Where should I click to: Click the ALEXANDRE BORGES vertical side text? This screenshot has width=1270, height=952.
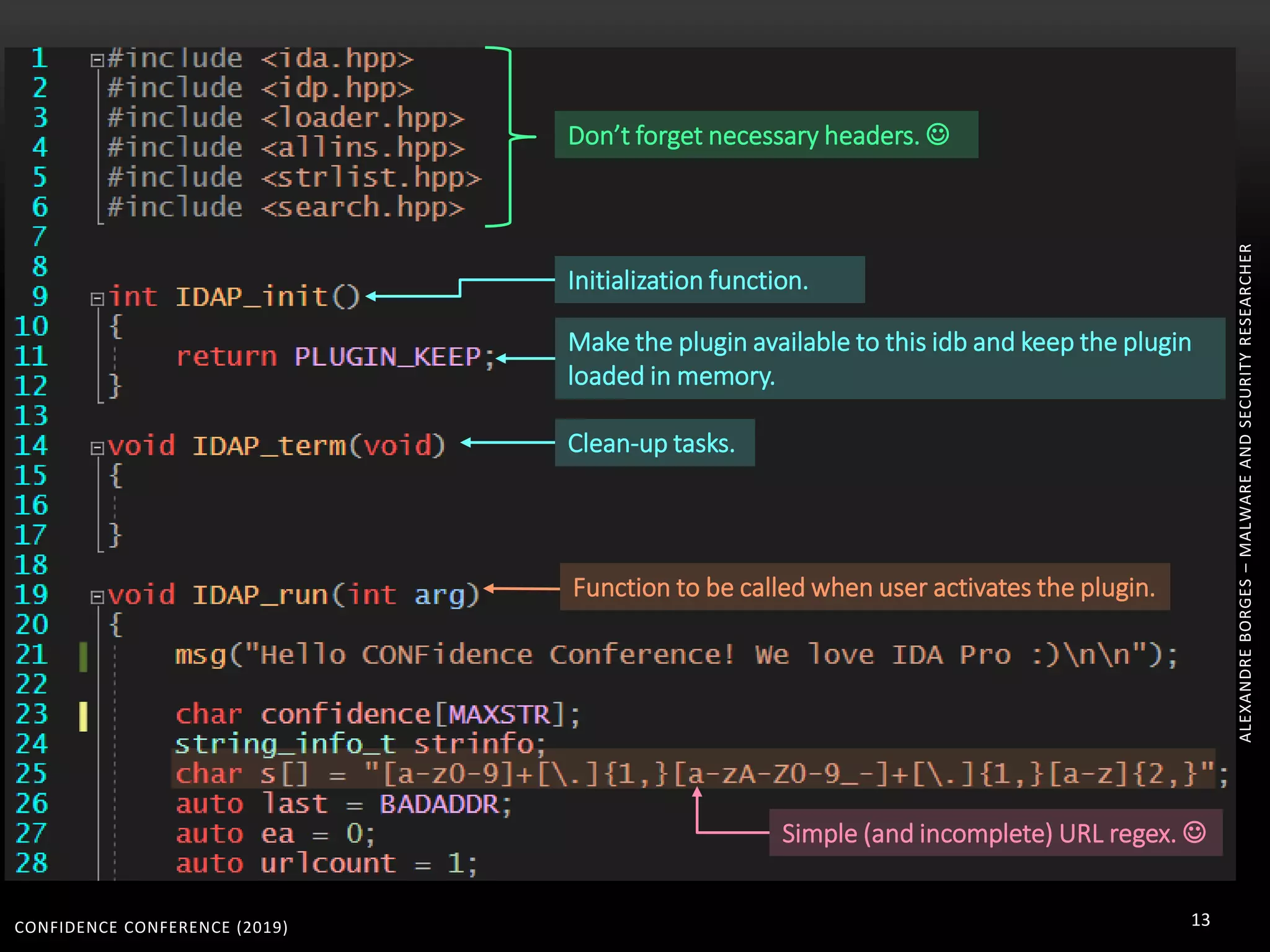[1245, 493]
